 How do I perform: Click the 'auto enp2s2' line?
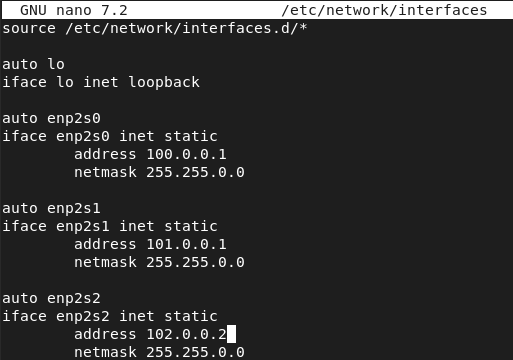coord(51,298)
